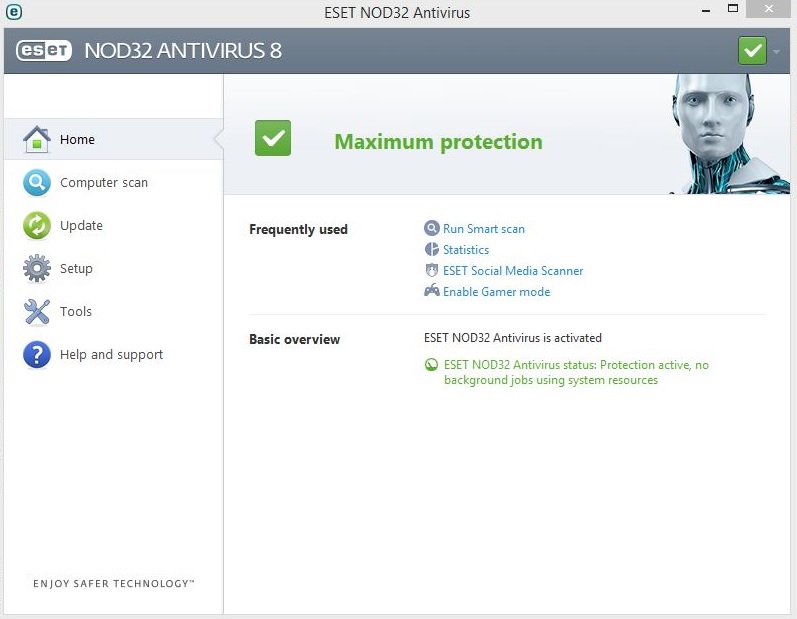
Task: Click the ESET logo in the header
Action: pyautogui.click(x=44, y=50)
